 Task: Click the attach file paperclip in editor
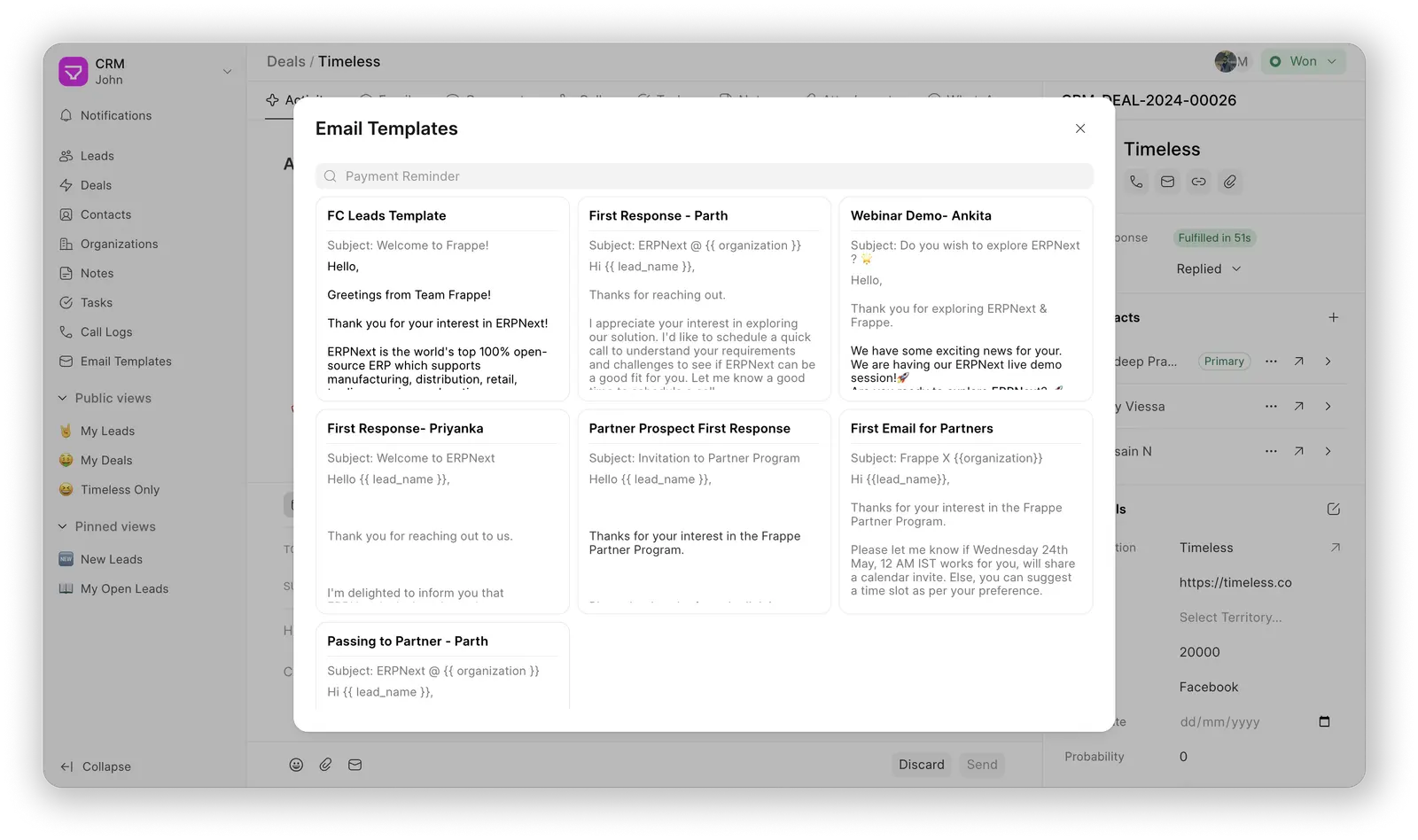[325, 765]
